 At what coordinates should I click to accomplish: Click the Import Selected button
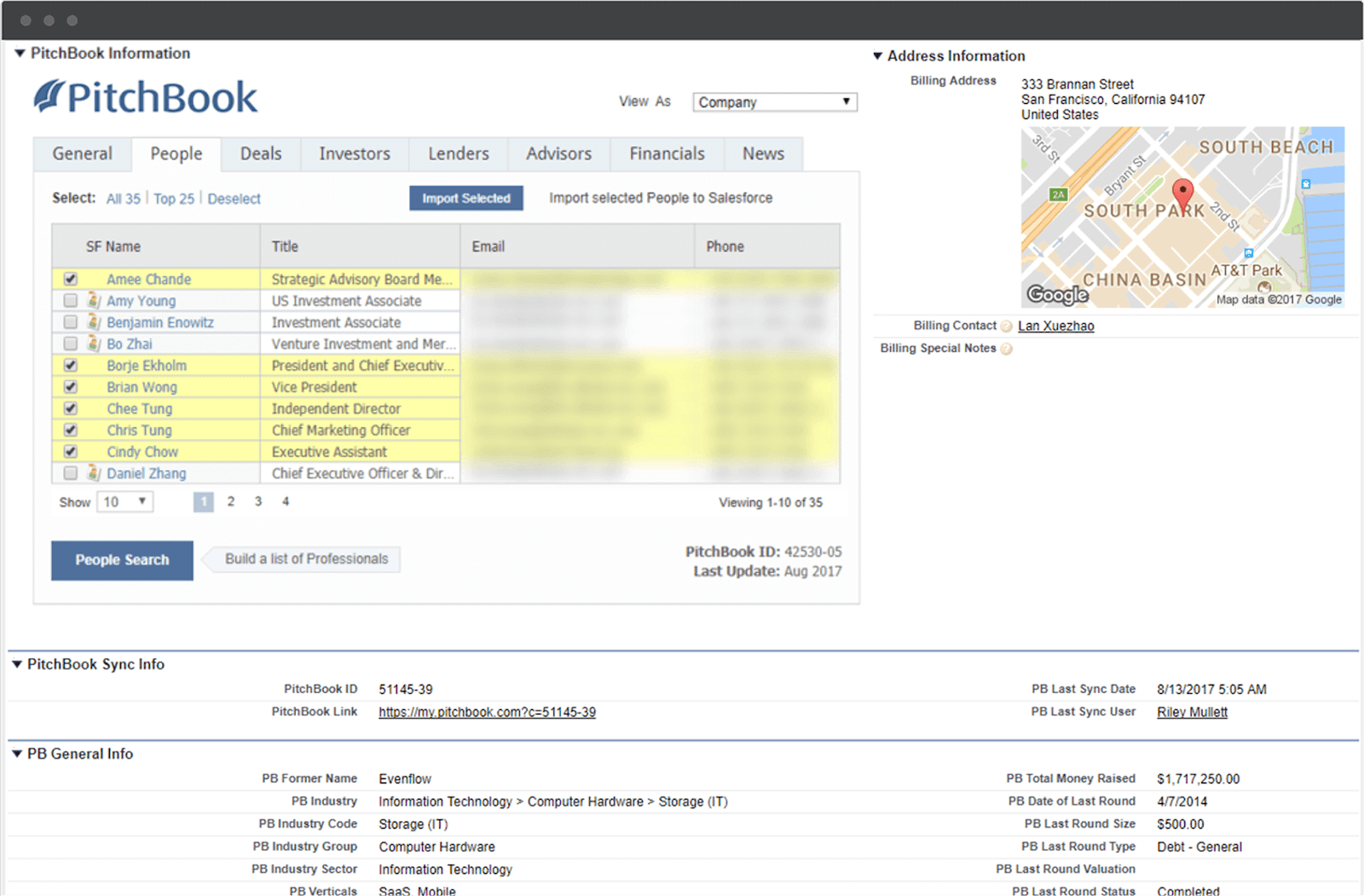point(466,198)
